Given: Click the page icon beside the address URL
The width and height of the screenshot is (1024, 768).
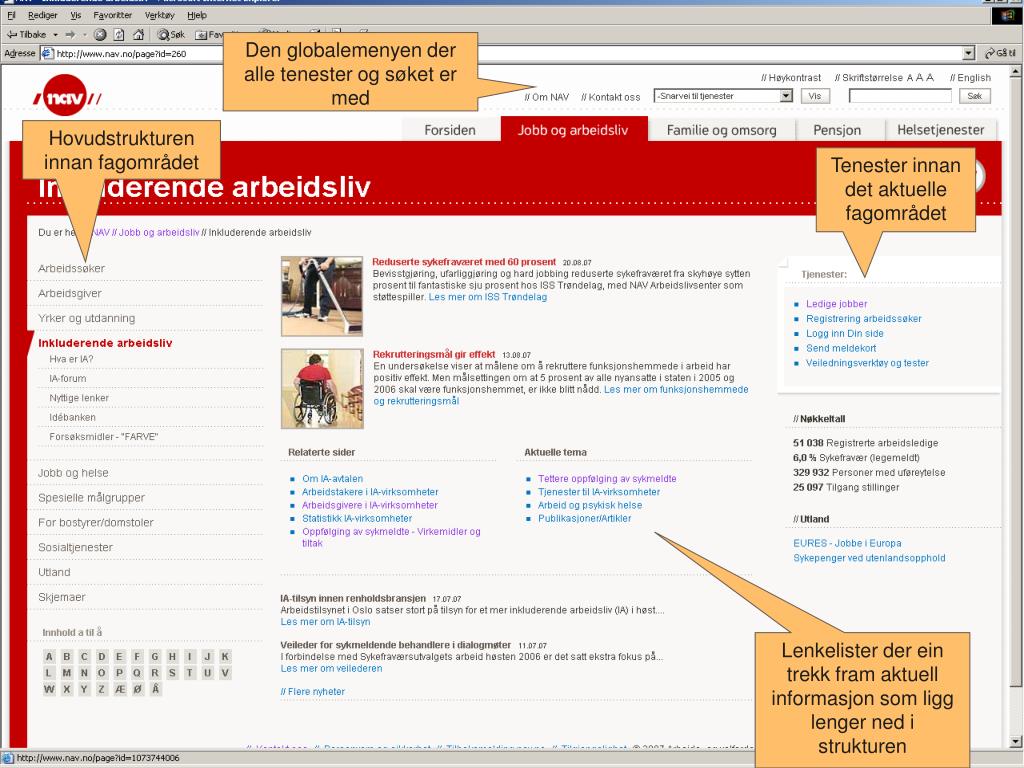Looking at the screenshot, I should click(x=47, y=54).
